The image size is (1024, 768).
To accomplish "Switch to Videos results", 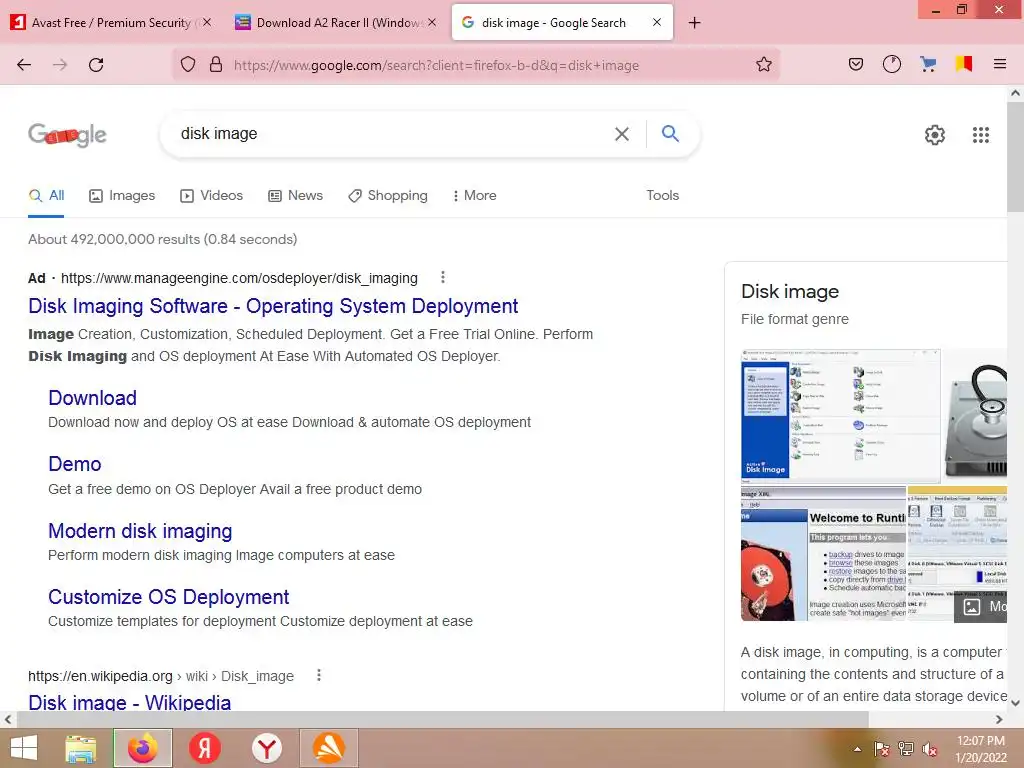I will click(x=212, y=195).
